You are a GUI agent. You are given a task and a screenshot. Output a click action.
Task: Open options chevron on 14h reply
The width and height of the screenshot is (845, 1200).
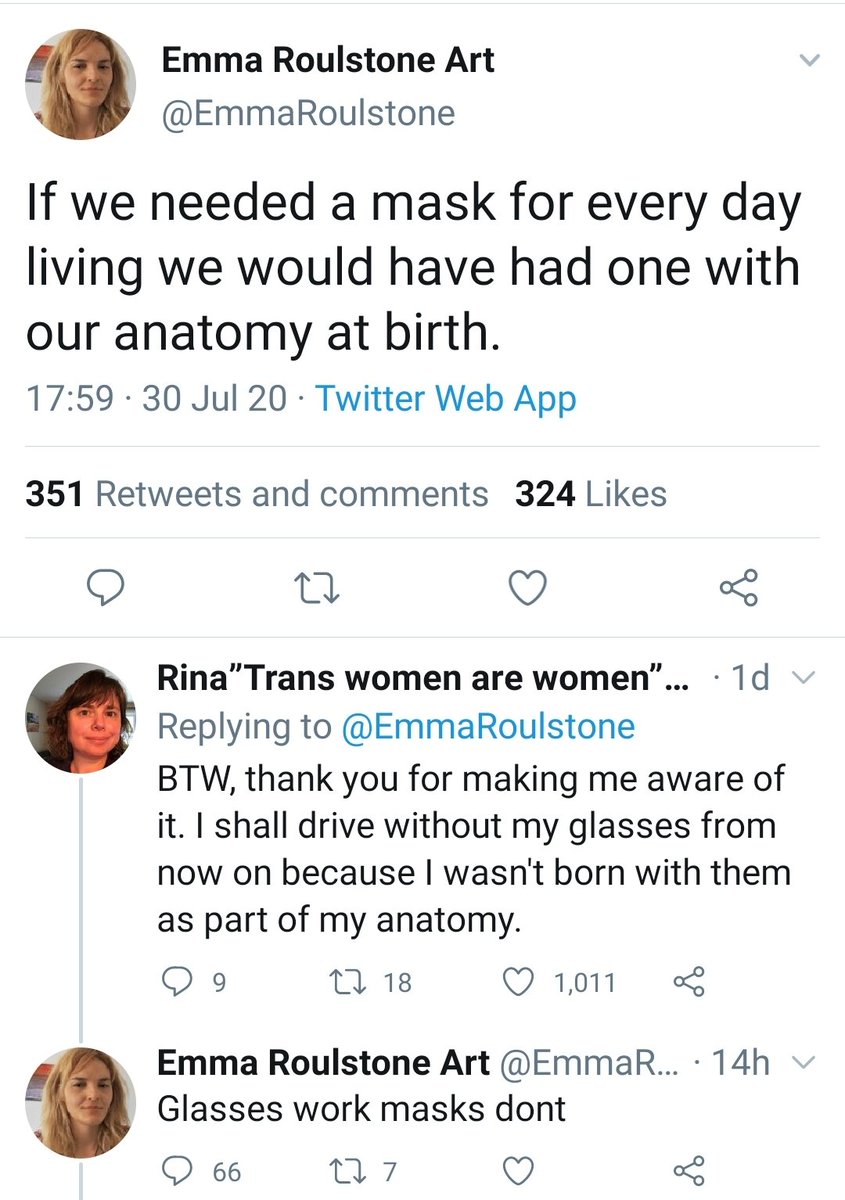point(802,1064)
